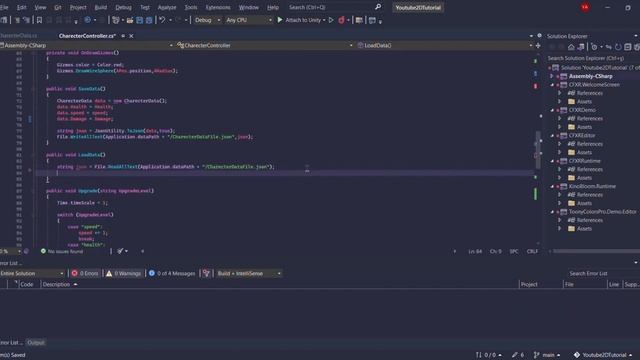Click the Save disk icon in toolbar
Screen dimensions: 640x360
(x=140, y=20)
